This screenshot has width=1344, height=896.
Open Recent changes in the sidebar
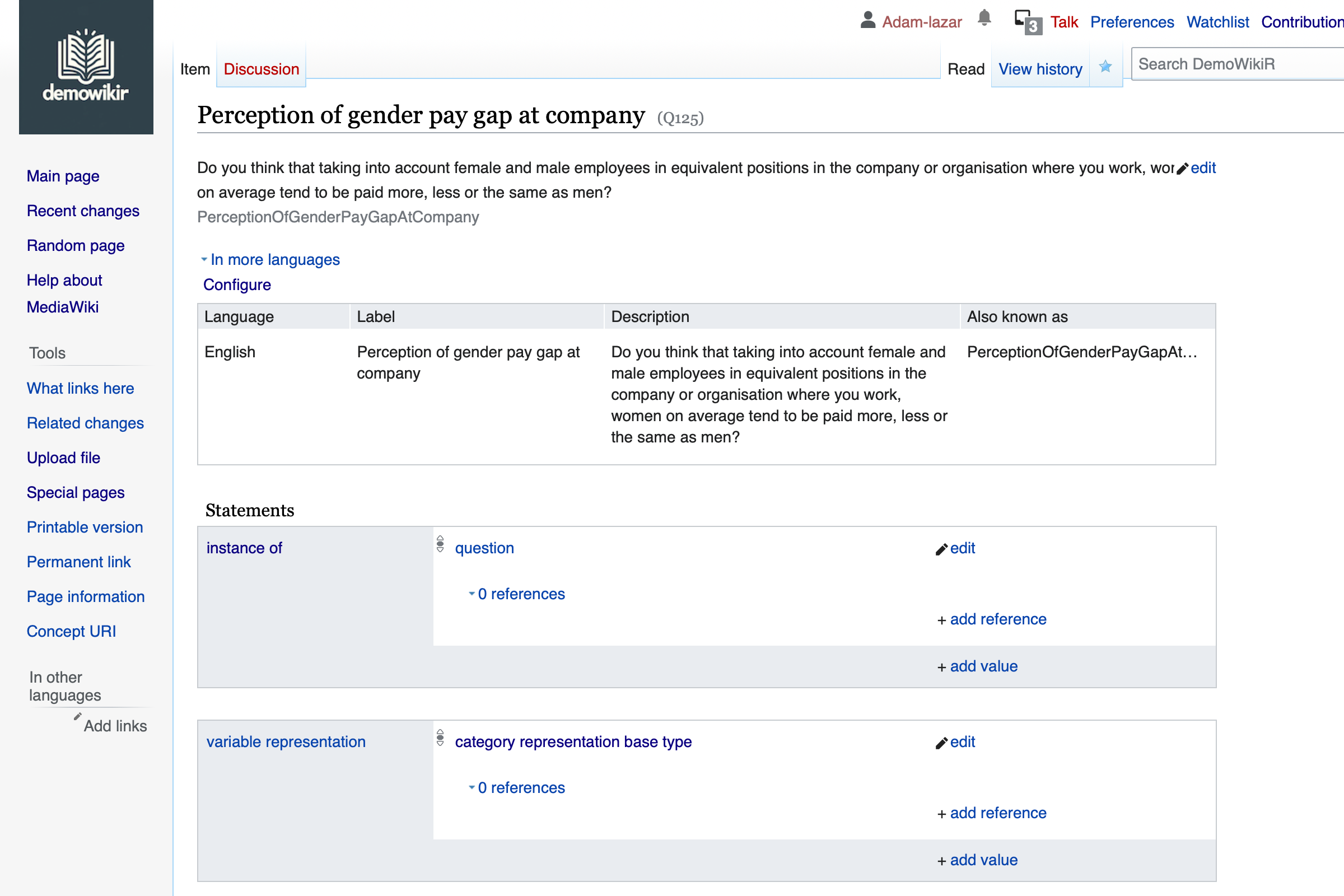coord(83,211)
